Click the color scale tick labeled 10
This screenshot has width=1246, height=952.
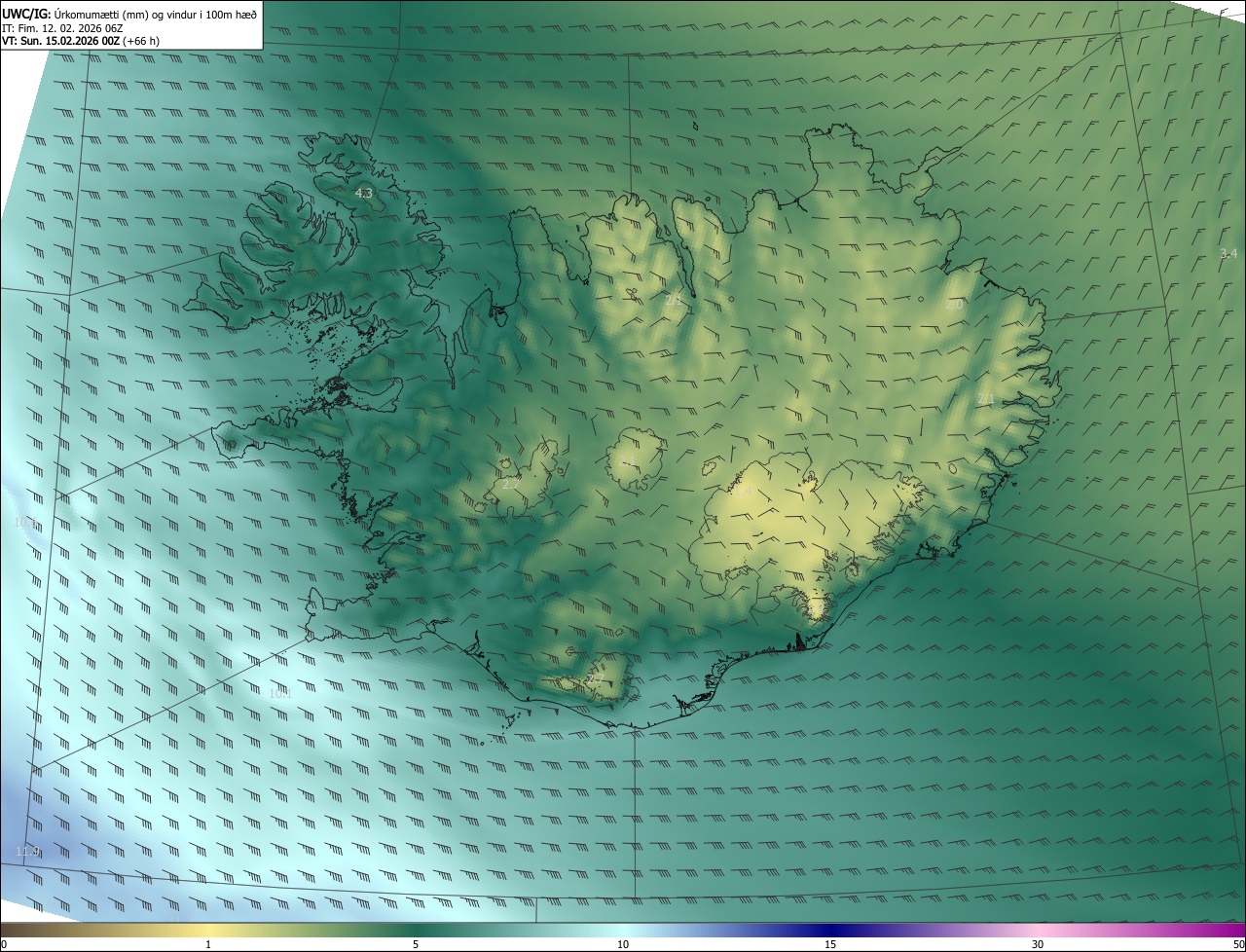[x=623, y=944]
